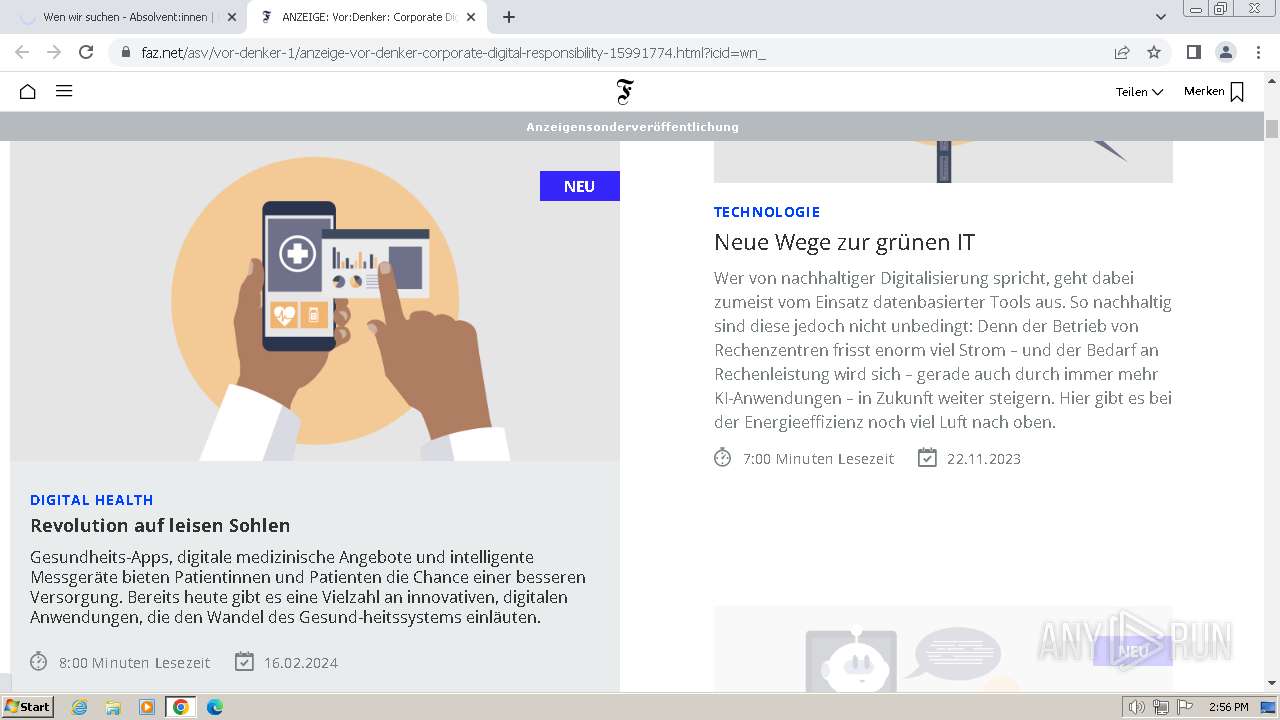1280x720 pixels.
Task: Click the DIGITAL HEALTH category label
Action: (92, 500)
